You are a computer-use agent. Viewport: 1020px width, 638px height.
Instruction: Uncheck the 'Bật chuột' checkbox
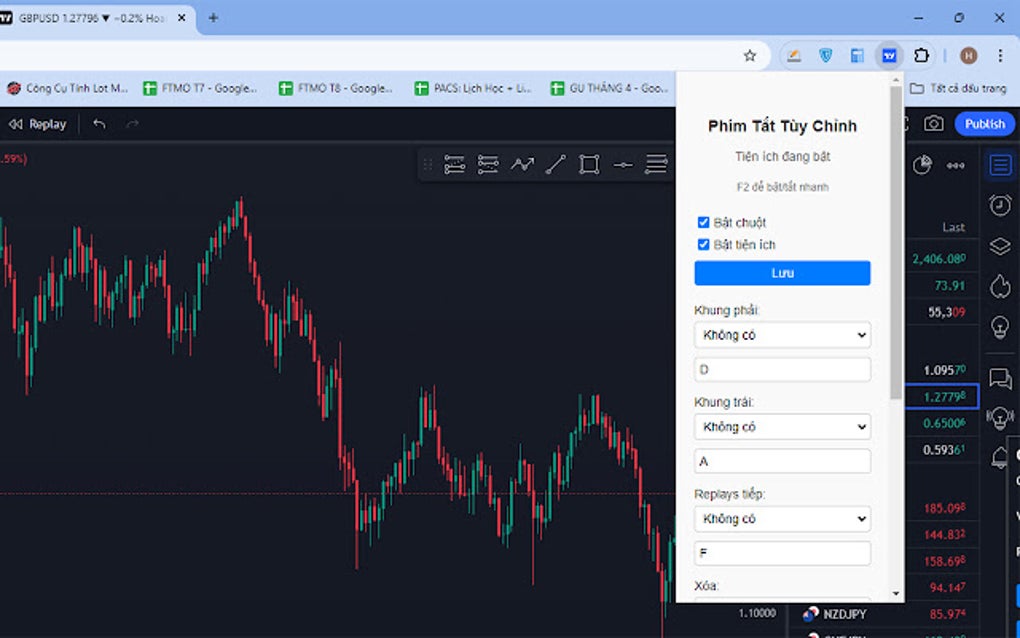pyautogui.click(x=704, y=222)
